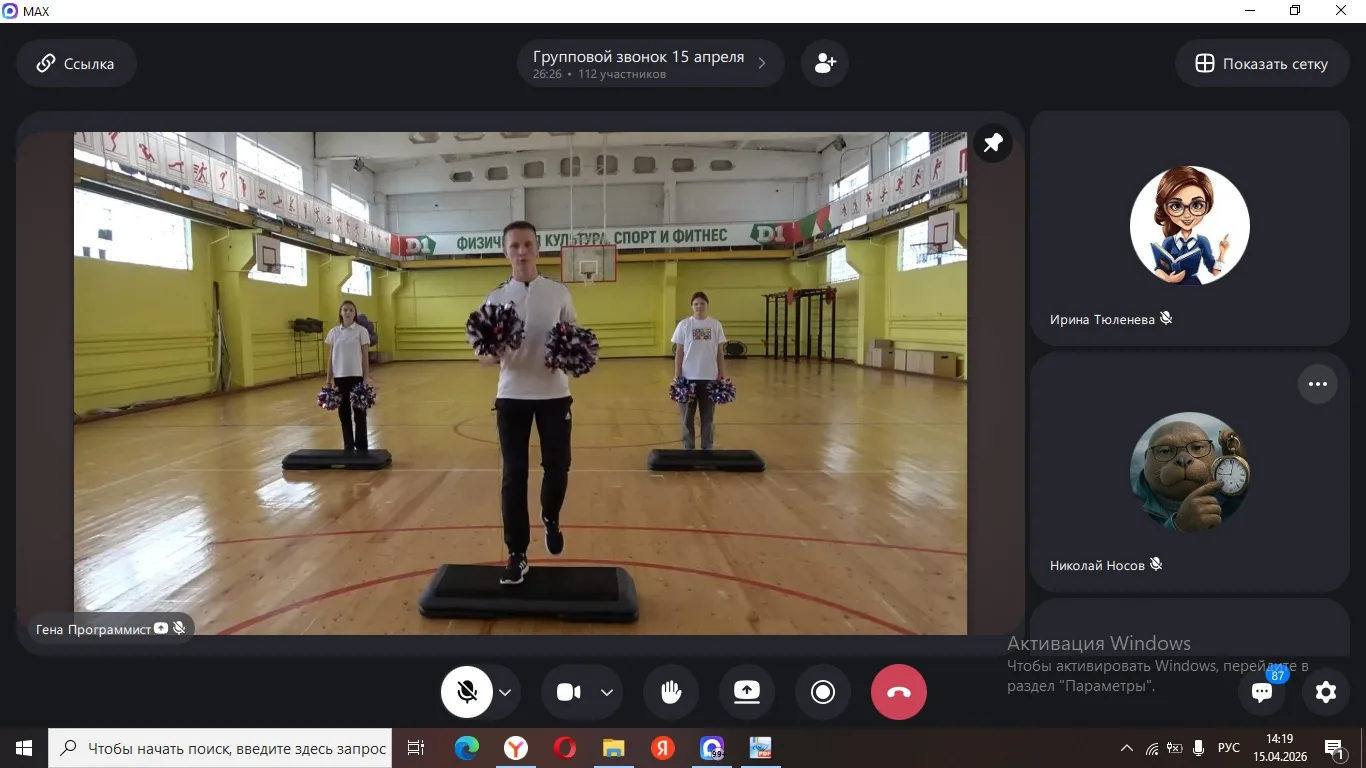Toggle the camera on or off

569,692
